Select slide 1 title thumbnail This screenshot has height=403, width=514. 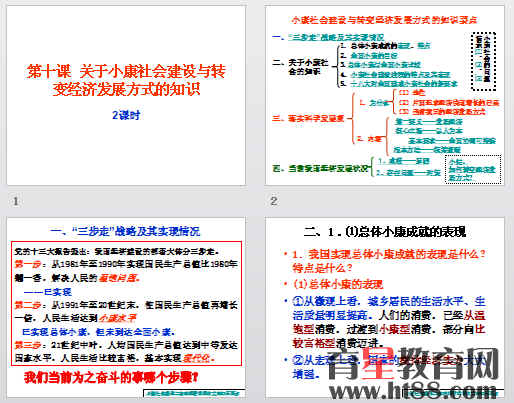coord(126,95)
